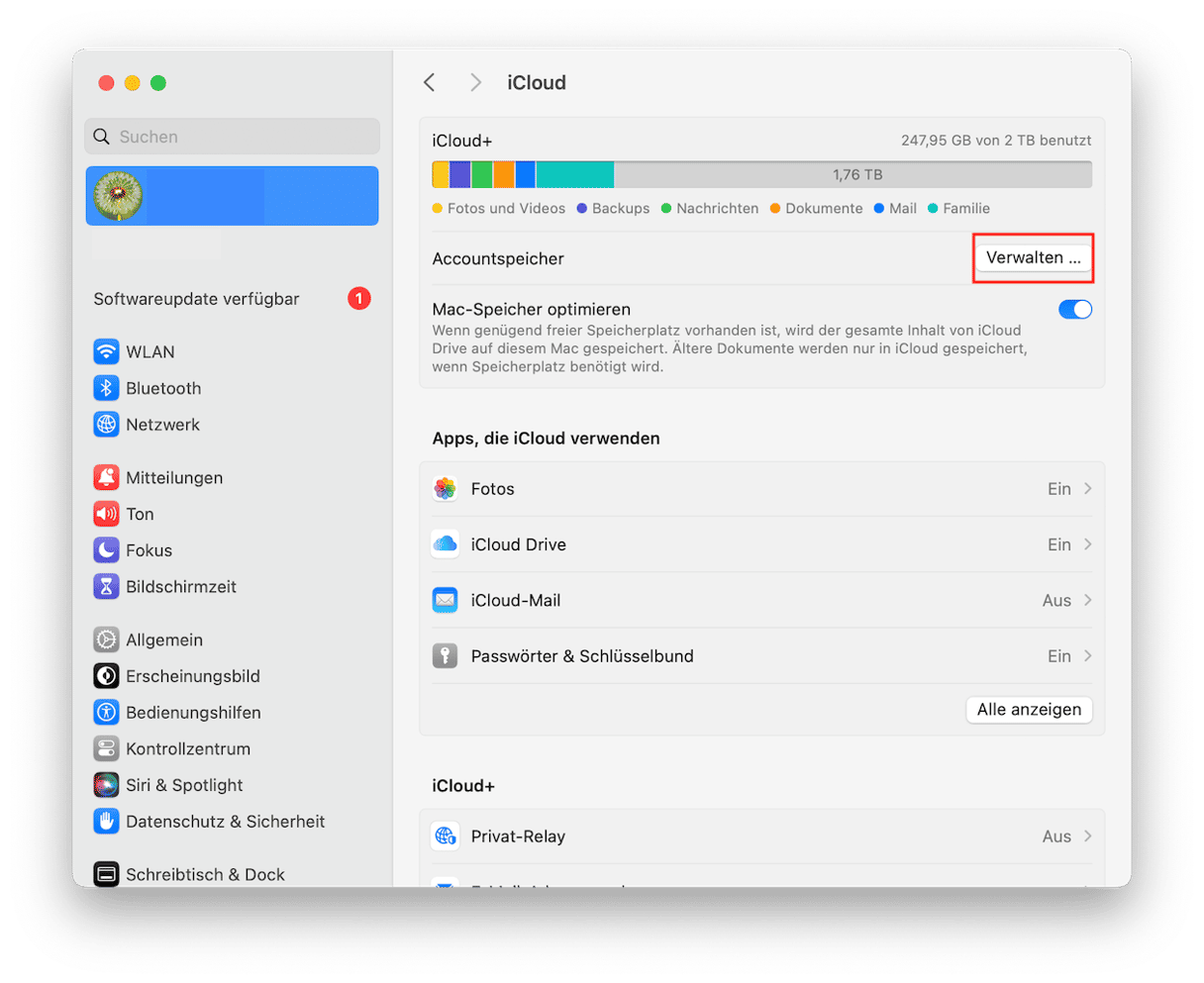Viewport: 1204px width, 983px height.
Task: Go back with the left arrow
Action: (430, 82)
